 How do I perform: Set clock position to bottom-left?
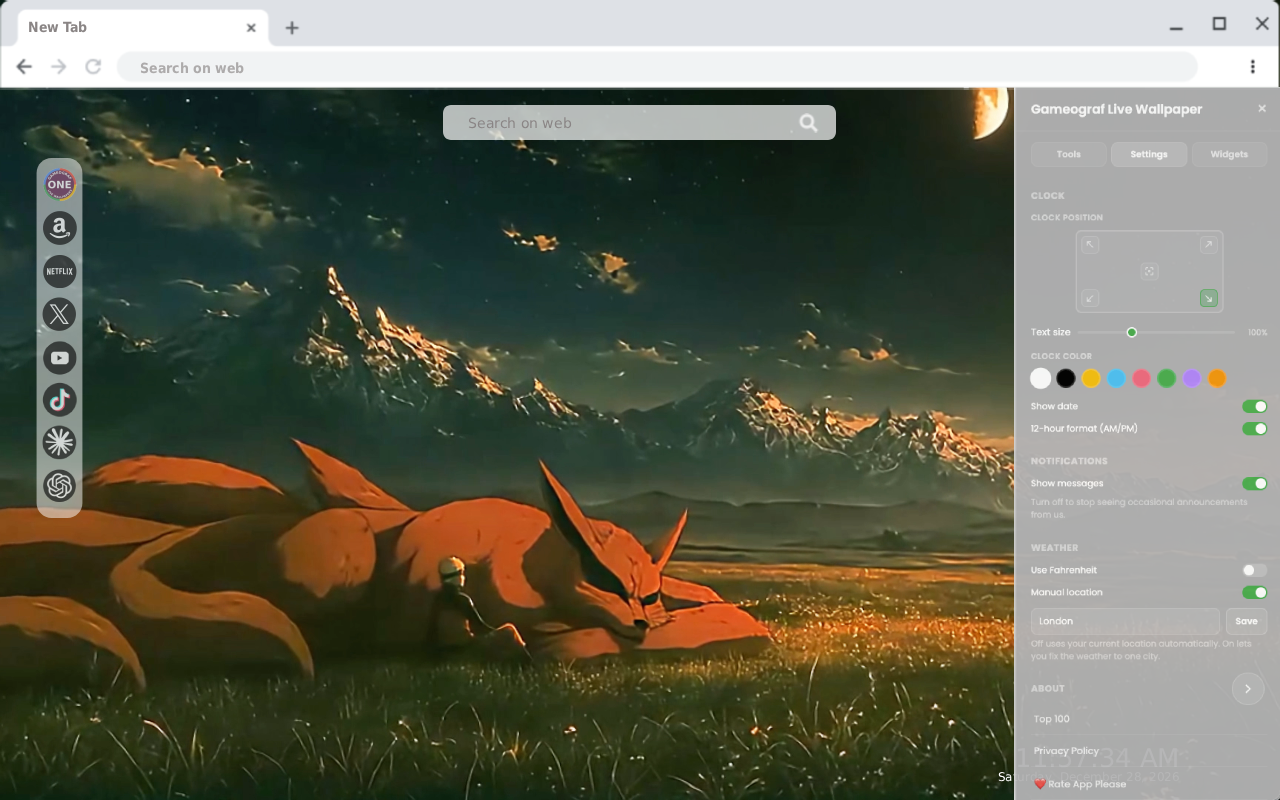[x=1091, y=298]
